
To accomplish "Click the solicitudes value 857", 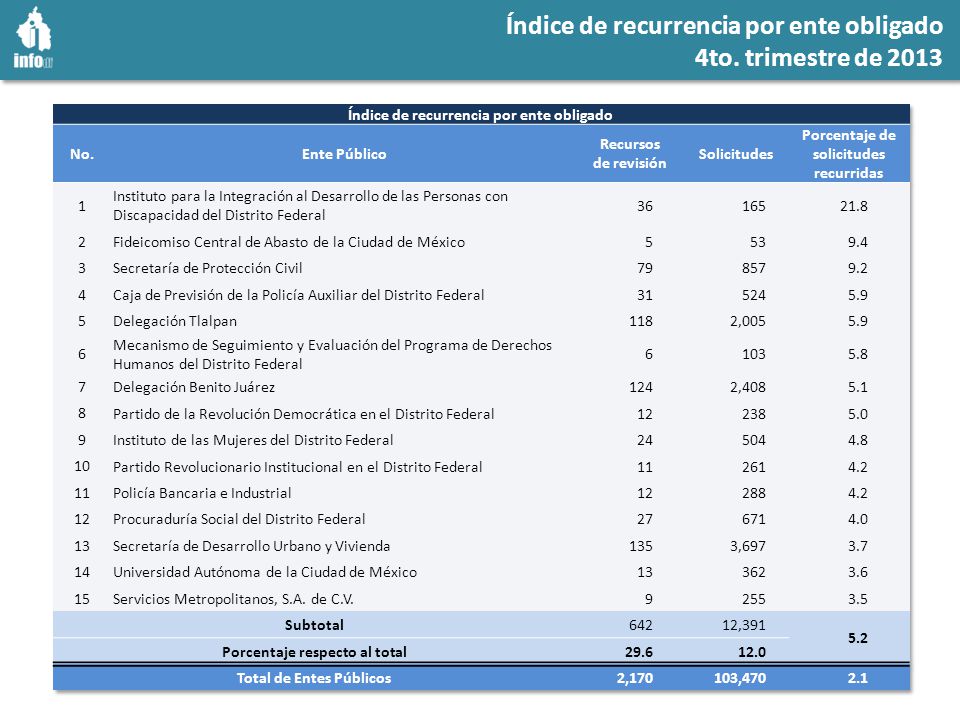I will point(754,268).
